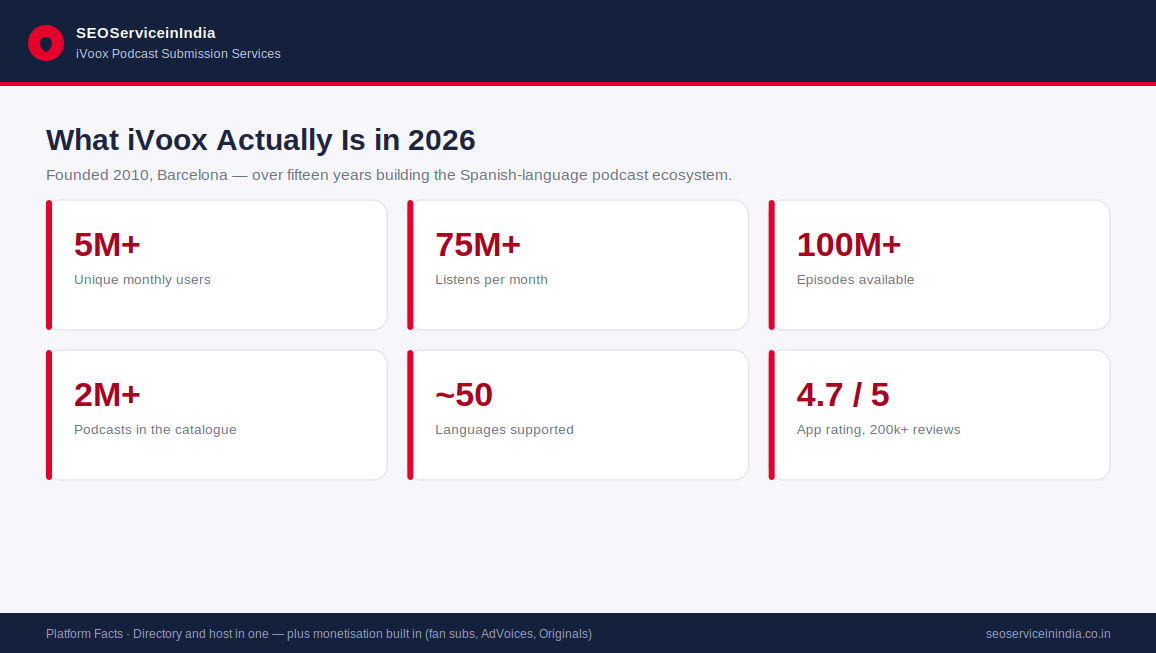
Task: Click the Unique monthly users label
Action: 142,280
